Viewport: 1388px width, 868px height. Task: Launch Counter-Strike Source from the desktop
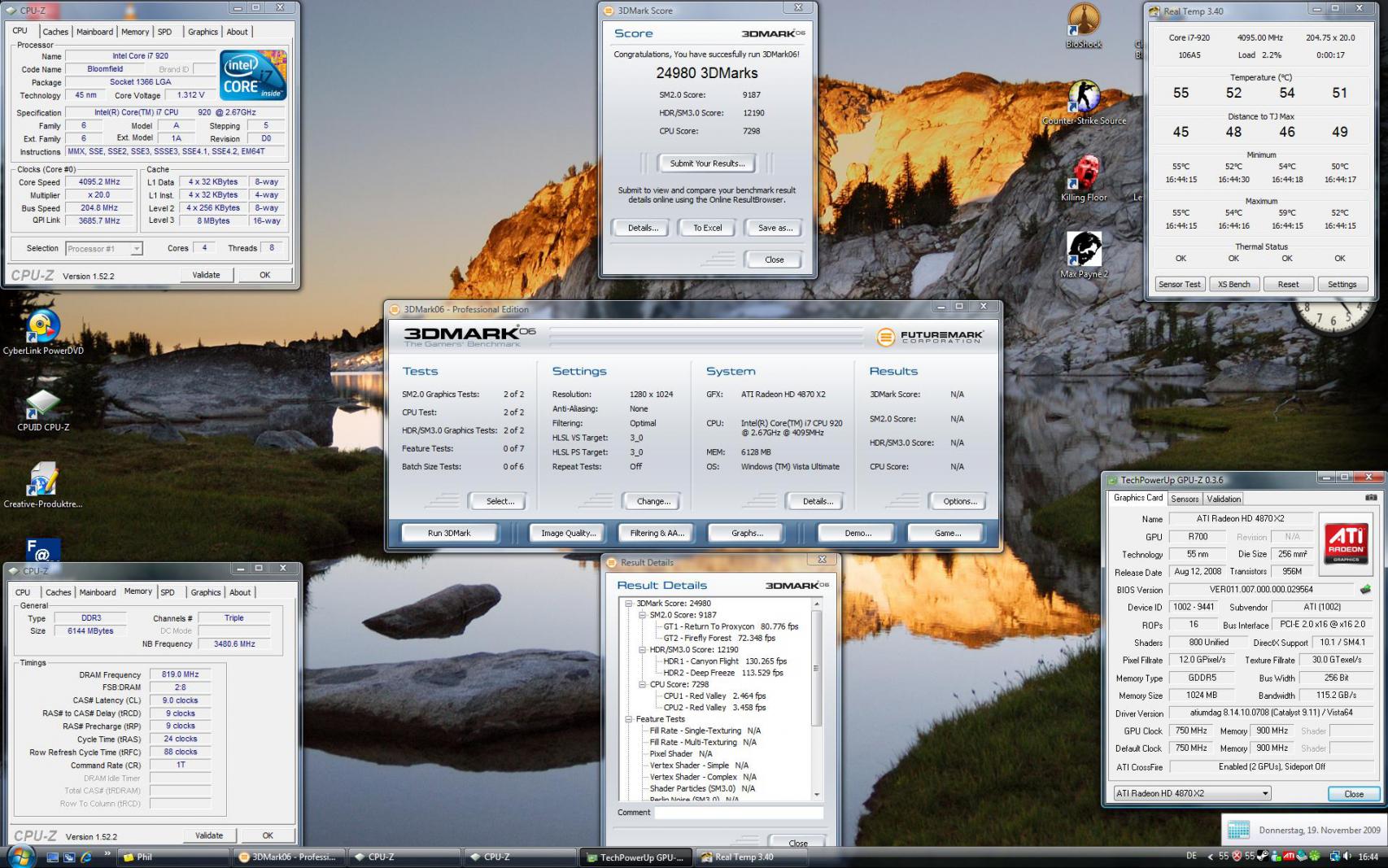[1084, 103]
